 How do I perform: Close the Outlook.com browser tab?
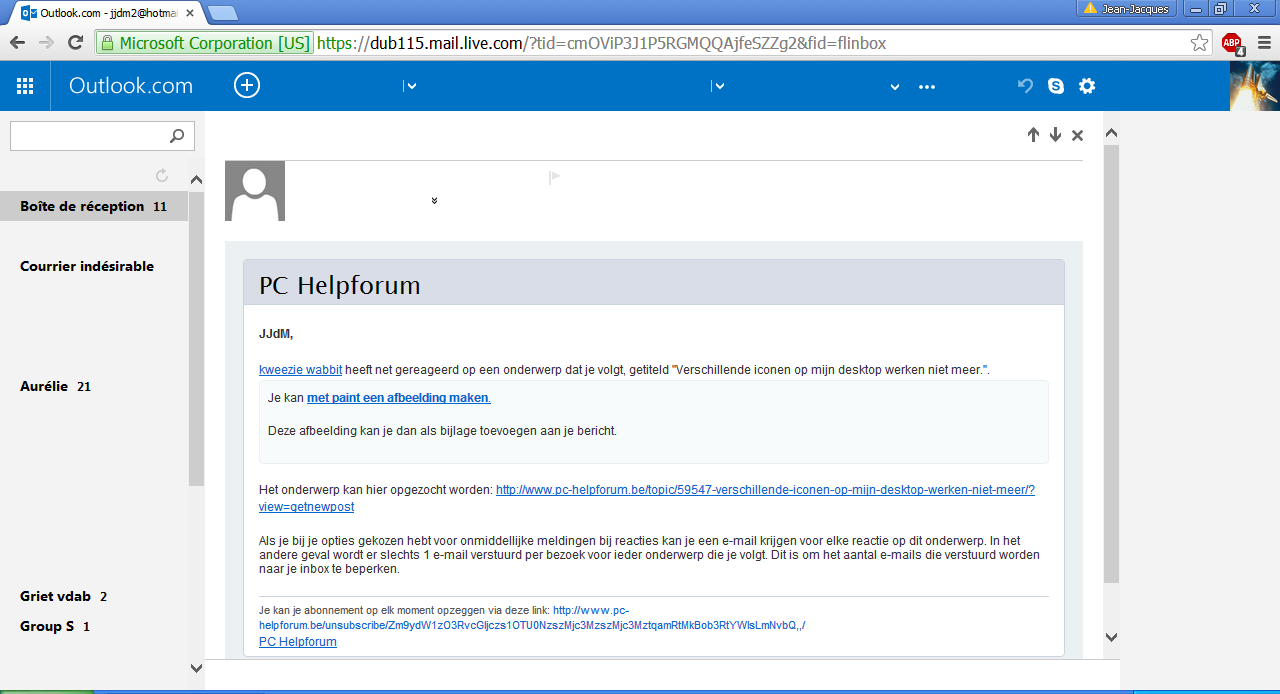[x=190, y=13]
